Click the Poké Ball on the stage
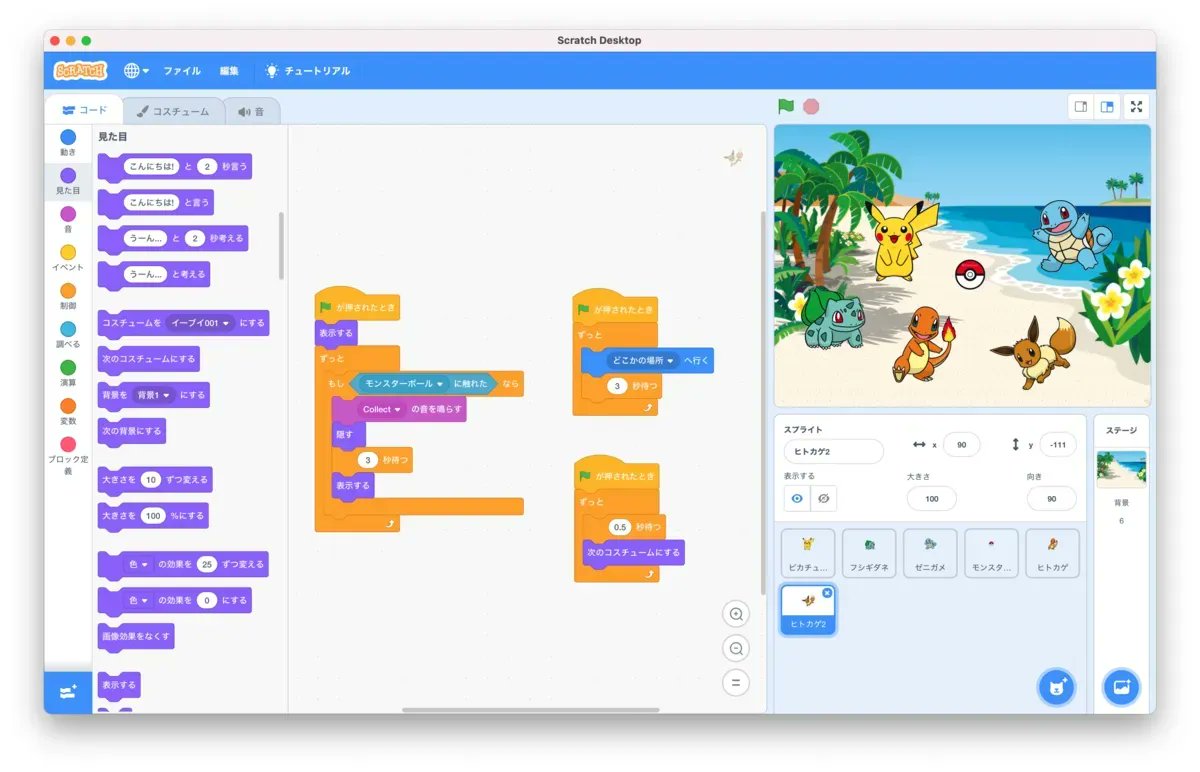This screenshot has width=1200, height=772. pyautogui.click(x=969, y=274)
